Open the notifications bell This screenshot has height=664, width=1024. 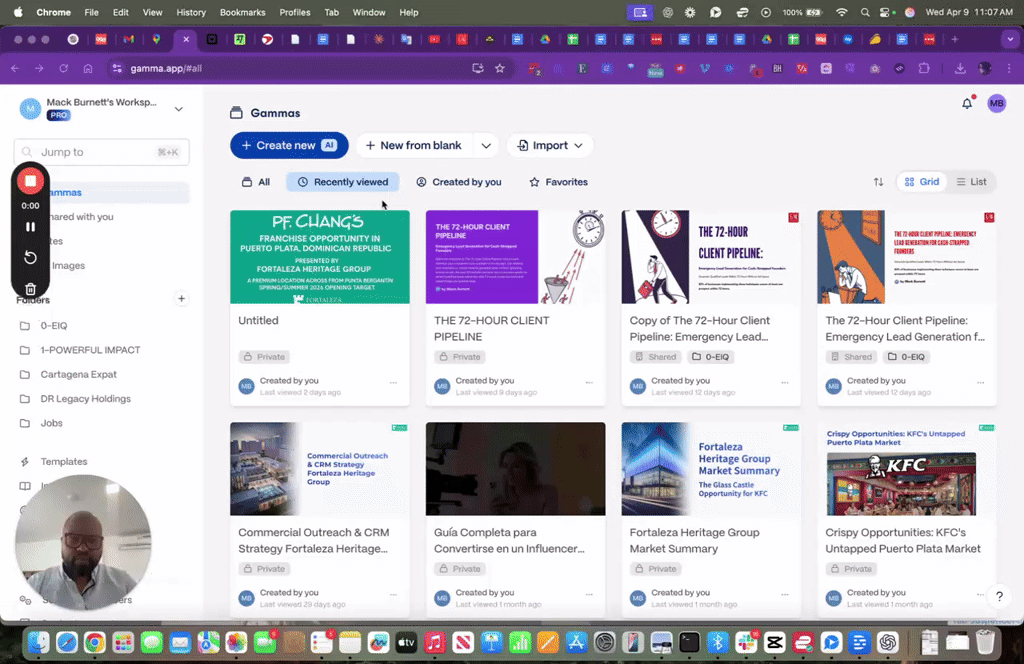[x=967, y=103]
